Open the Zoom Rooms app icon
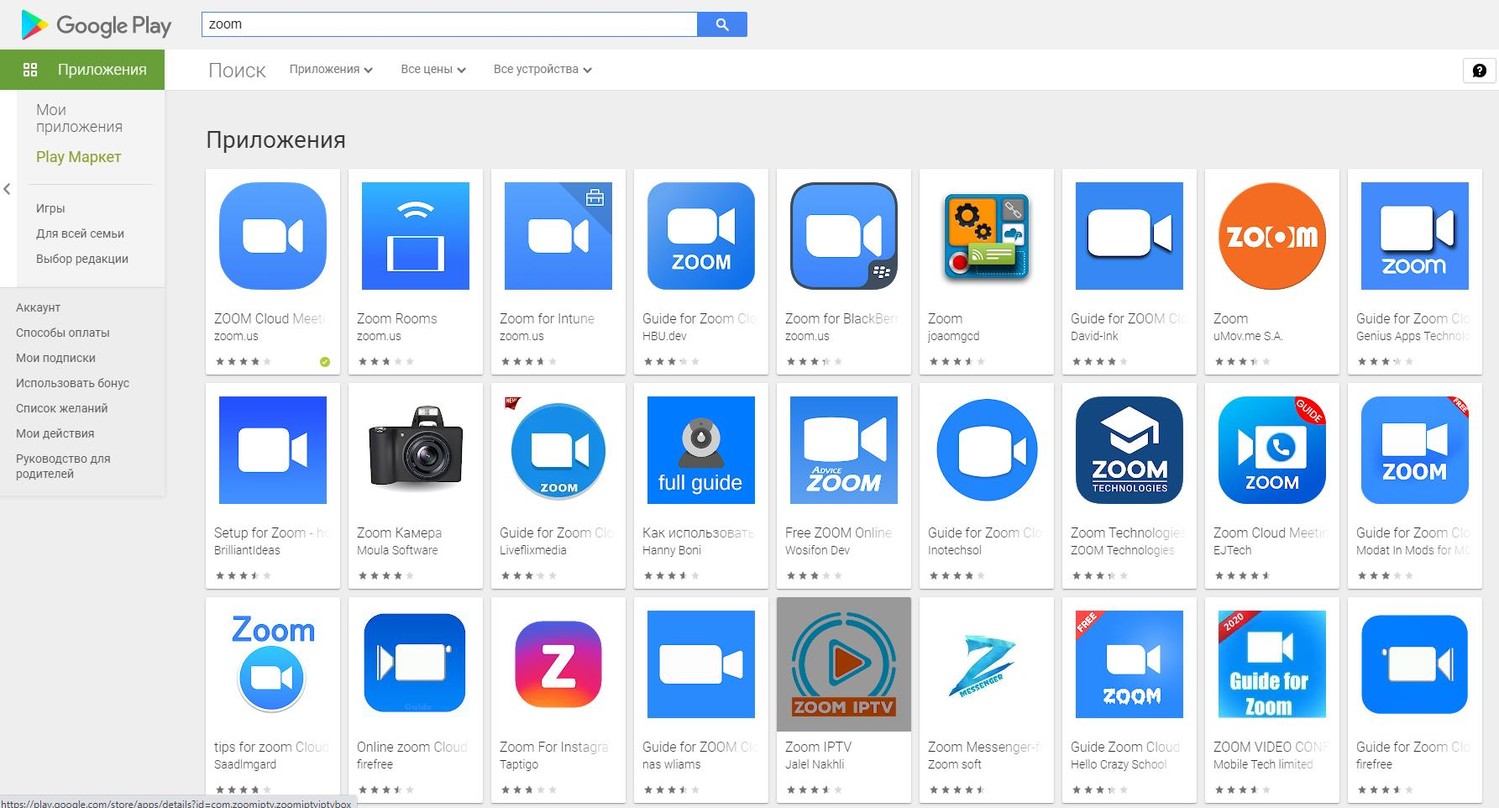The width and height of the screenshot is (1499, 808). click(x=415, y=236)
